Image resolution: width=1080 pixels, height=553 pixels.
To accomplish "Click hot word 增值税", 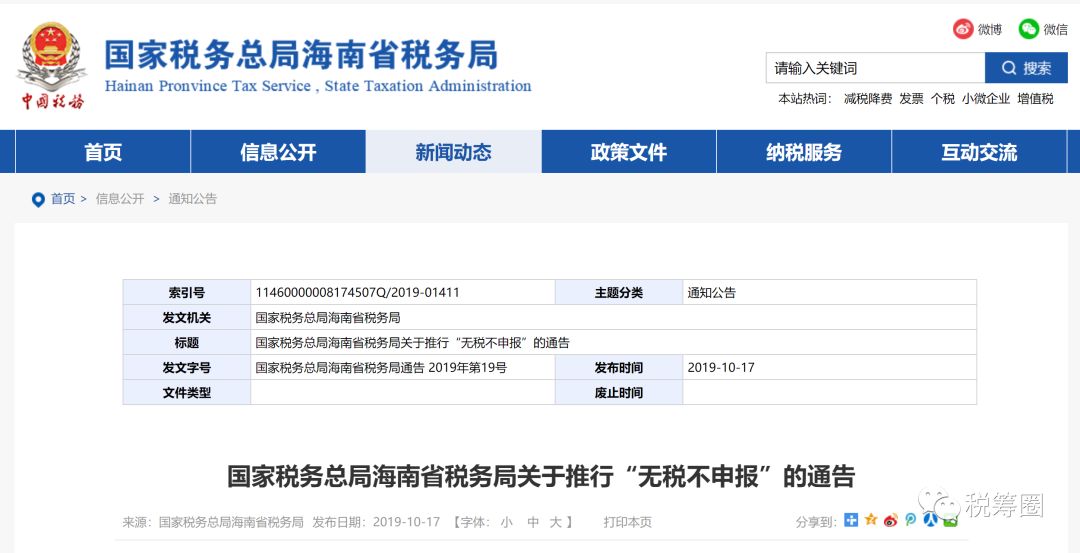I will tap(1036, 99).
